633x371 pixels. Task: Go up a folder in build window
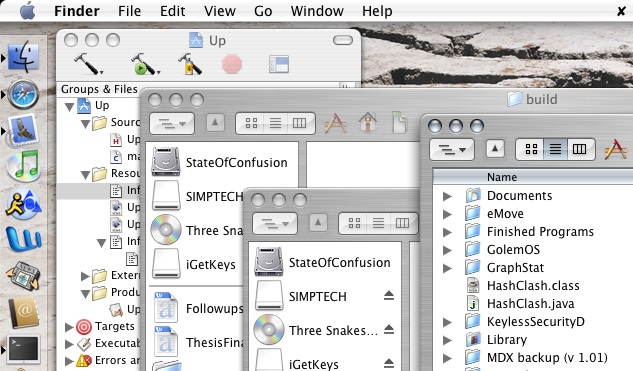point(495,149)
